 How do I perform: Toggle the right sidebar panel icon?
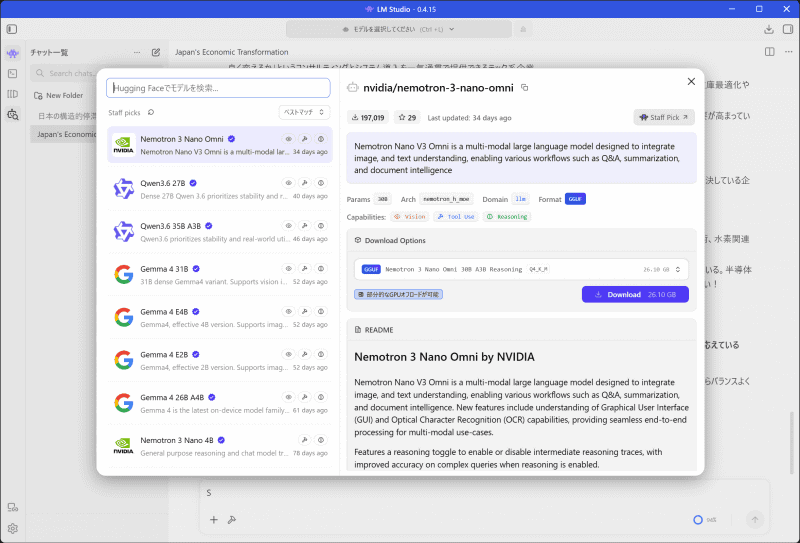(x=788, y=29)
